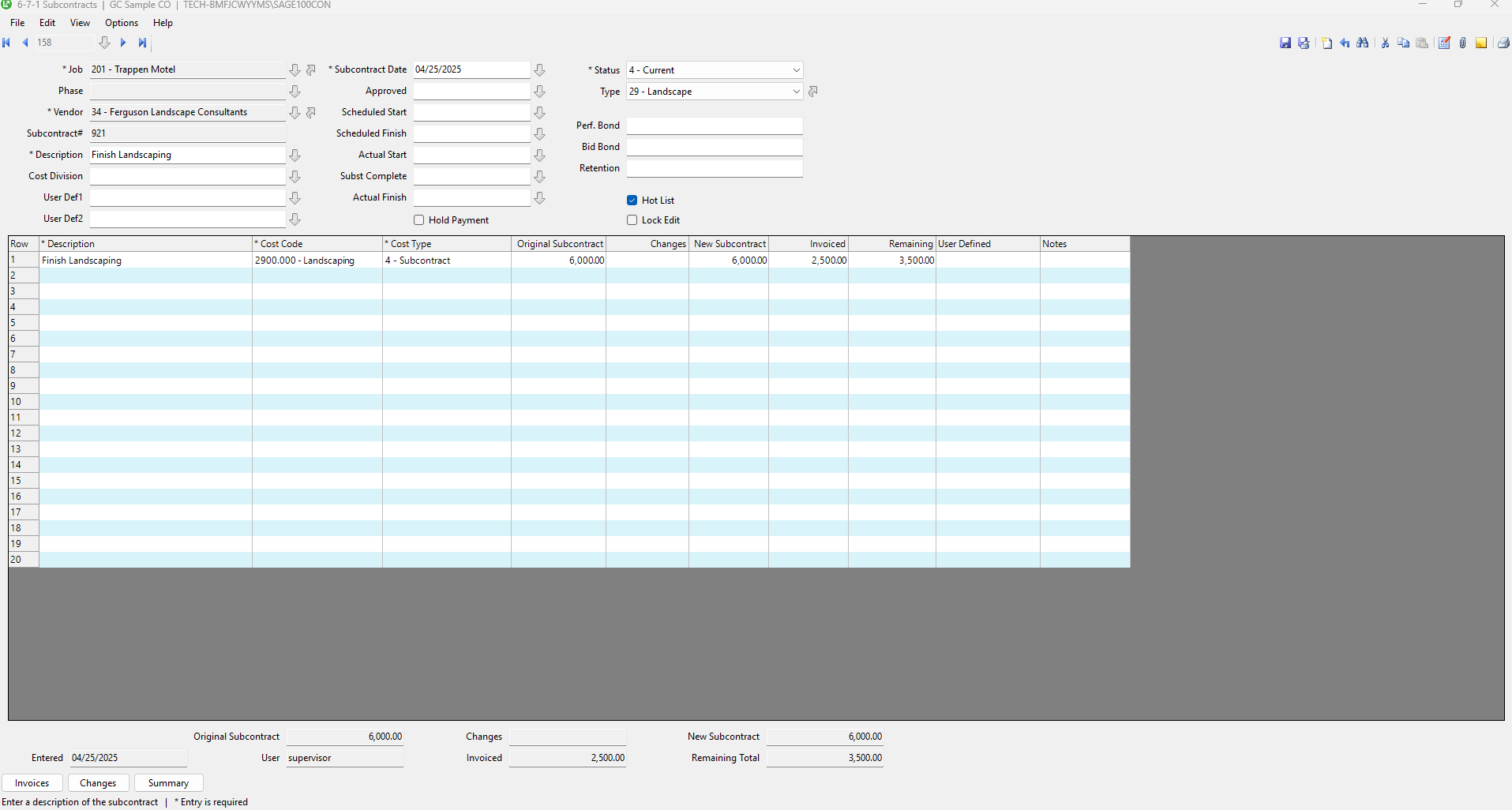Go to the first record arrow
Image resolution: width=1512 pixels, height=810 pixels.
click(7, 43)
